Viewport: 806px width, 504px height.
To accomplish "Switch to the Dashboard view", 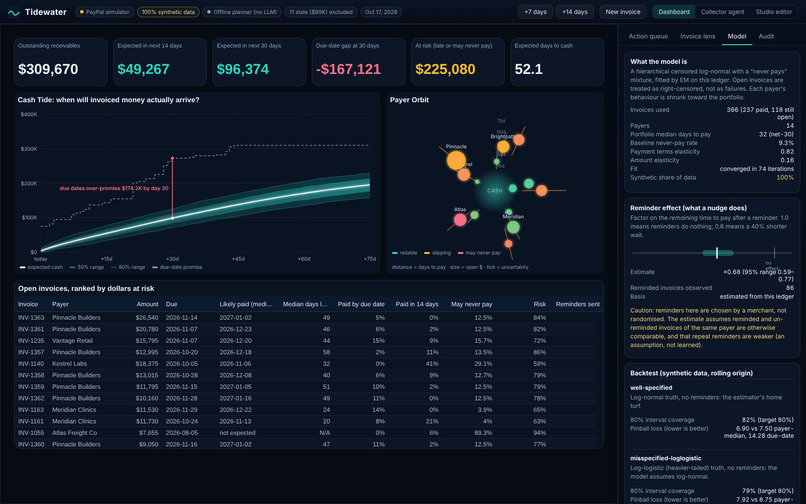I will tap(673, 12).
